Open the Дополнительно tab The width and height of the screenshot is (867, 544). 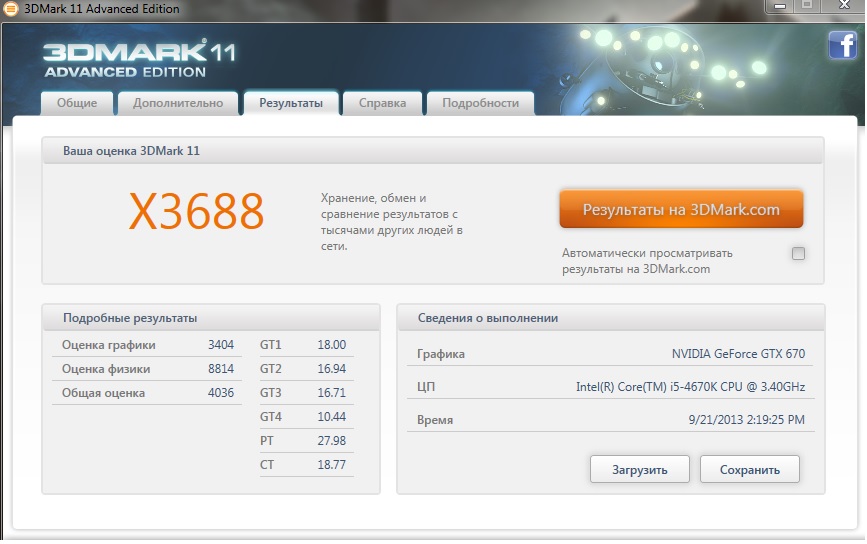pyautogui.click(x=178, y=103)
